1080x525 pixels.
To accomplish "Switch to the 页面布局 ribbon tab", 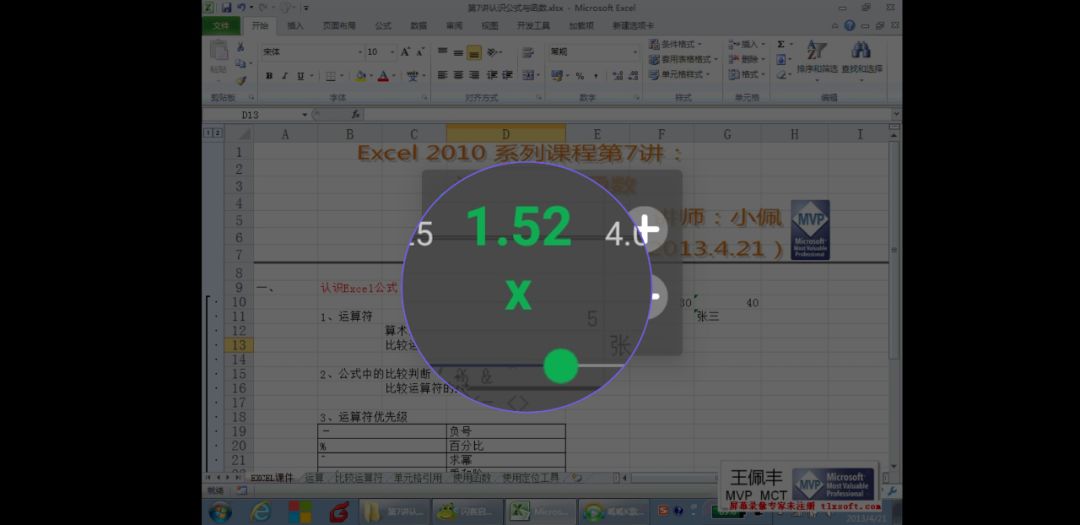I will click(x=339, y=25).
